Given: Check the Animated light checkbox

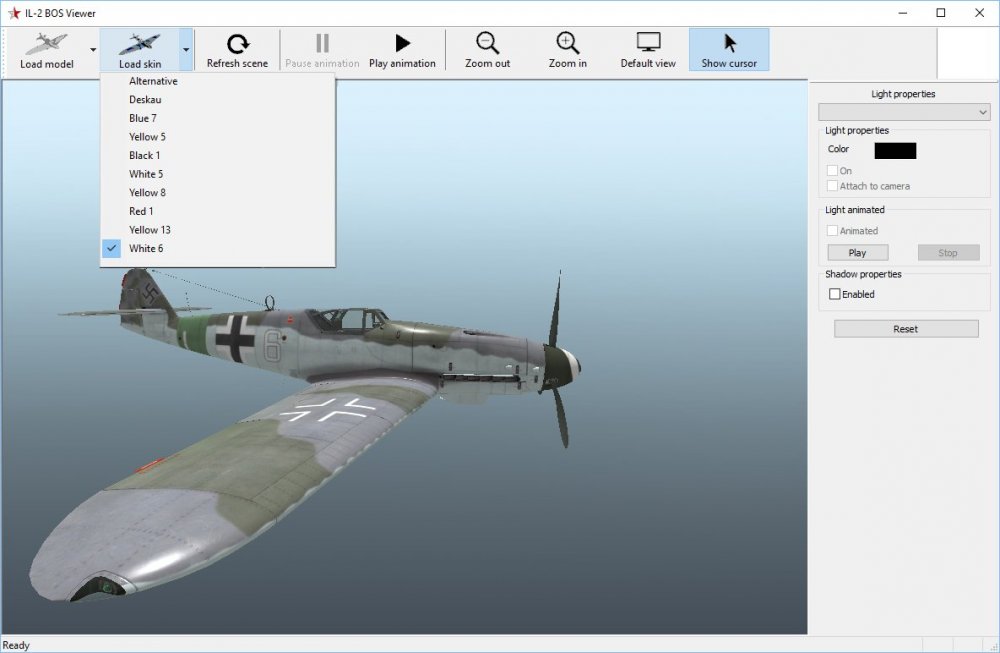Looking at the screenshot, I should [x=833, y=231].
